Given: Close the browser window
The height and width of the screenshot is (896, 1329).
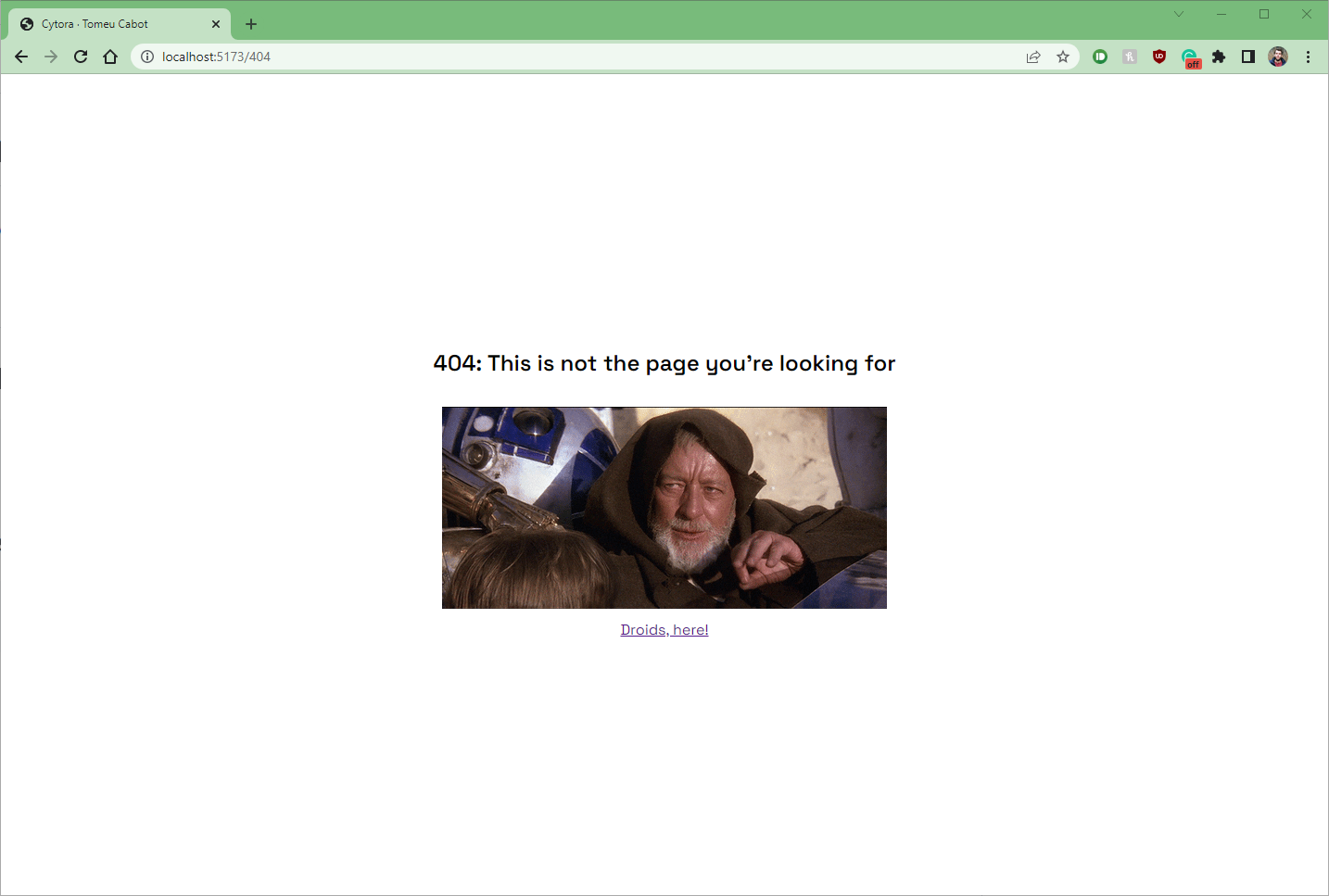Looking at the screenshot, I should click(1307, 14).
